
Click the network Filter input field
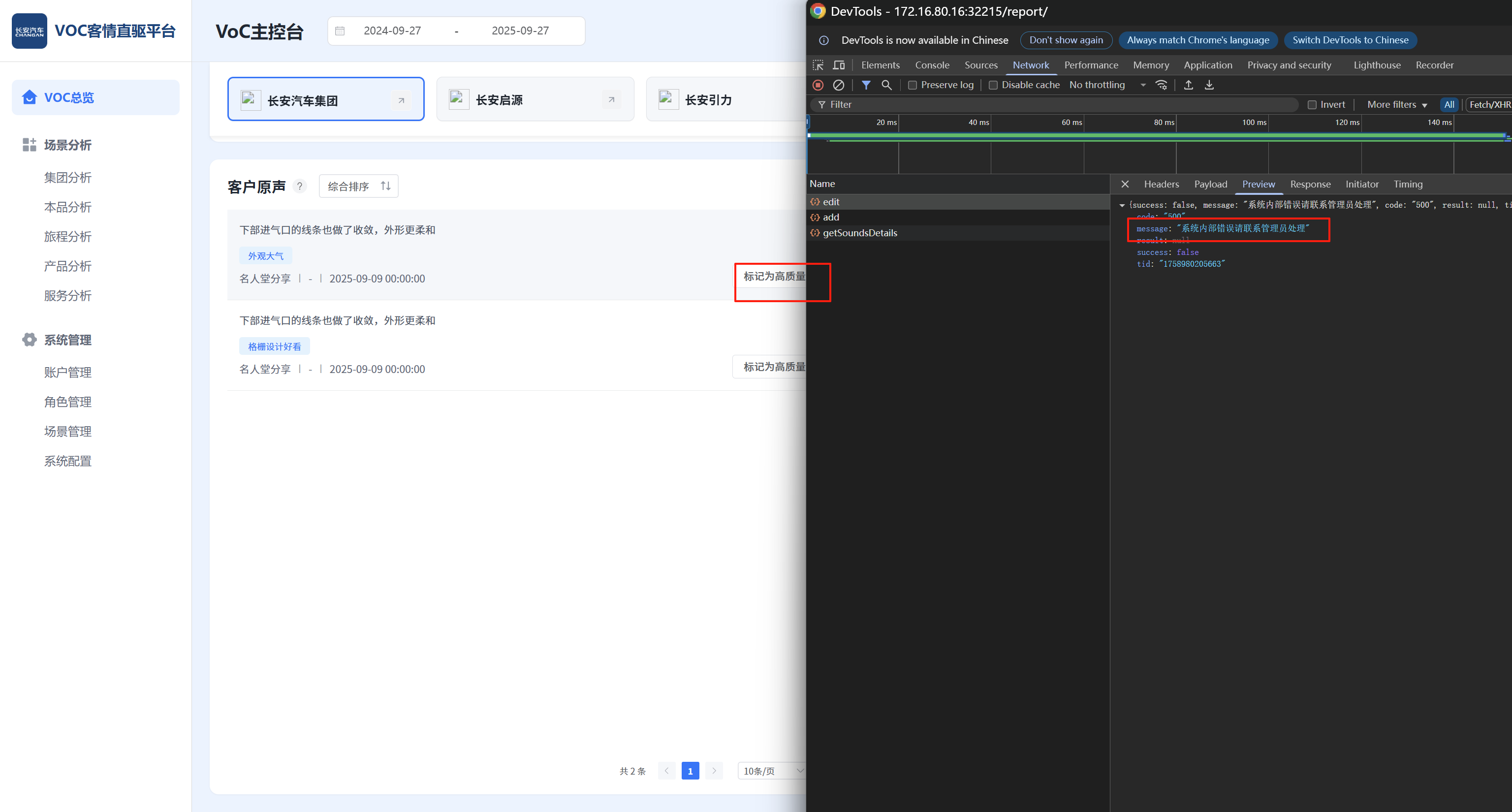pyautogui.click(x=1057, y=104)
